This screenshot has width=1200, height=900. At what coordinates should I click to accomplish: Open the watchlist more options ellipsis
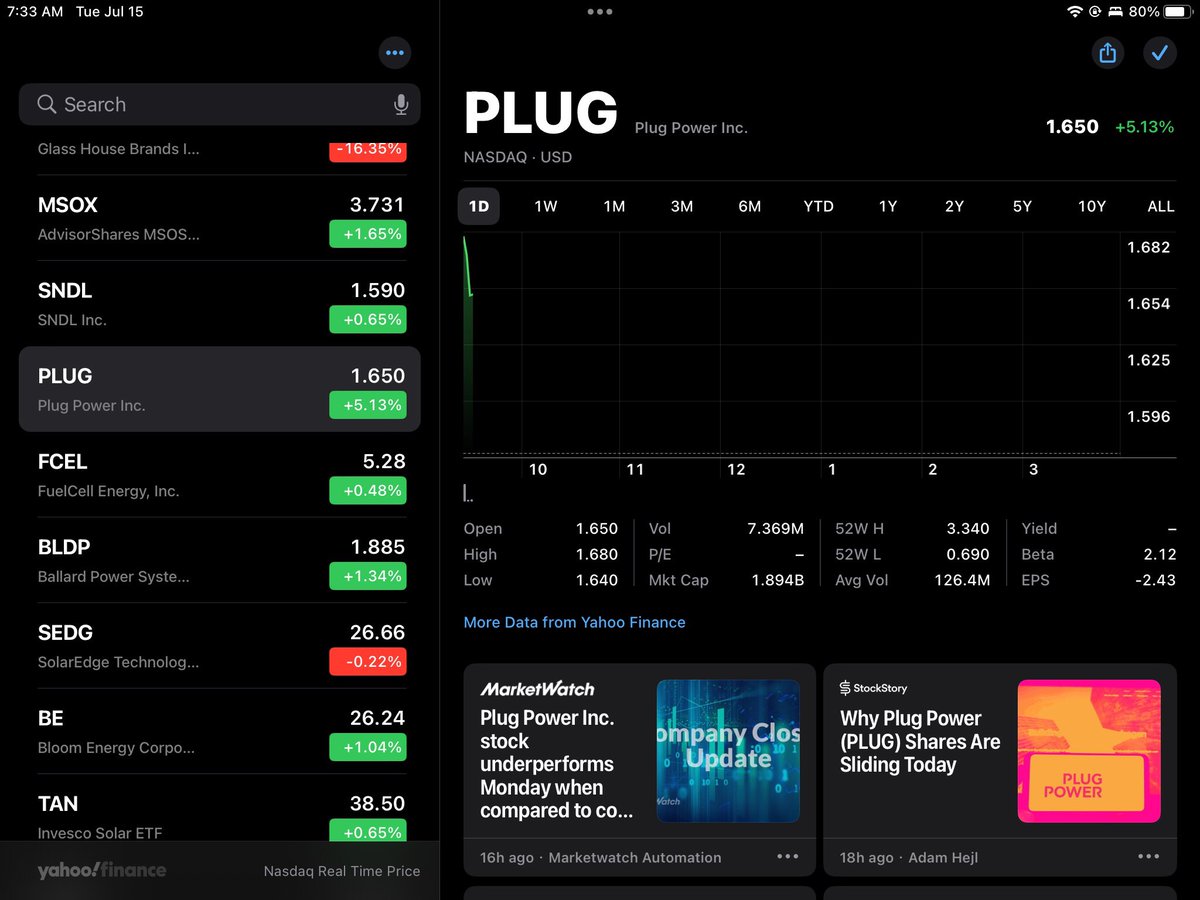click(x=395, y=53)
